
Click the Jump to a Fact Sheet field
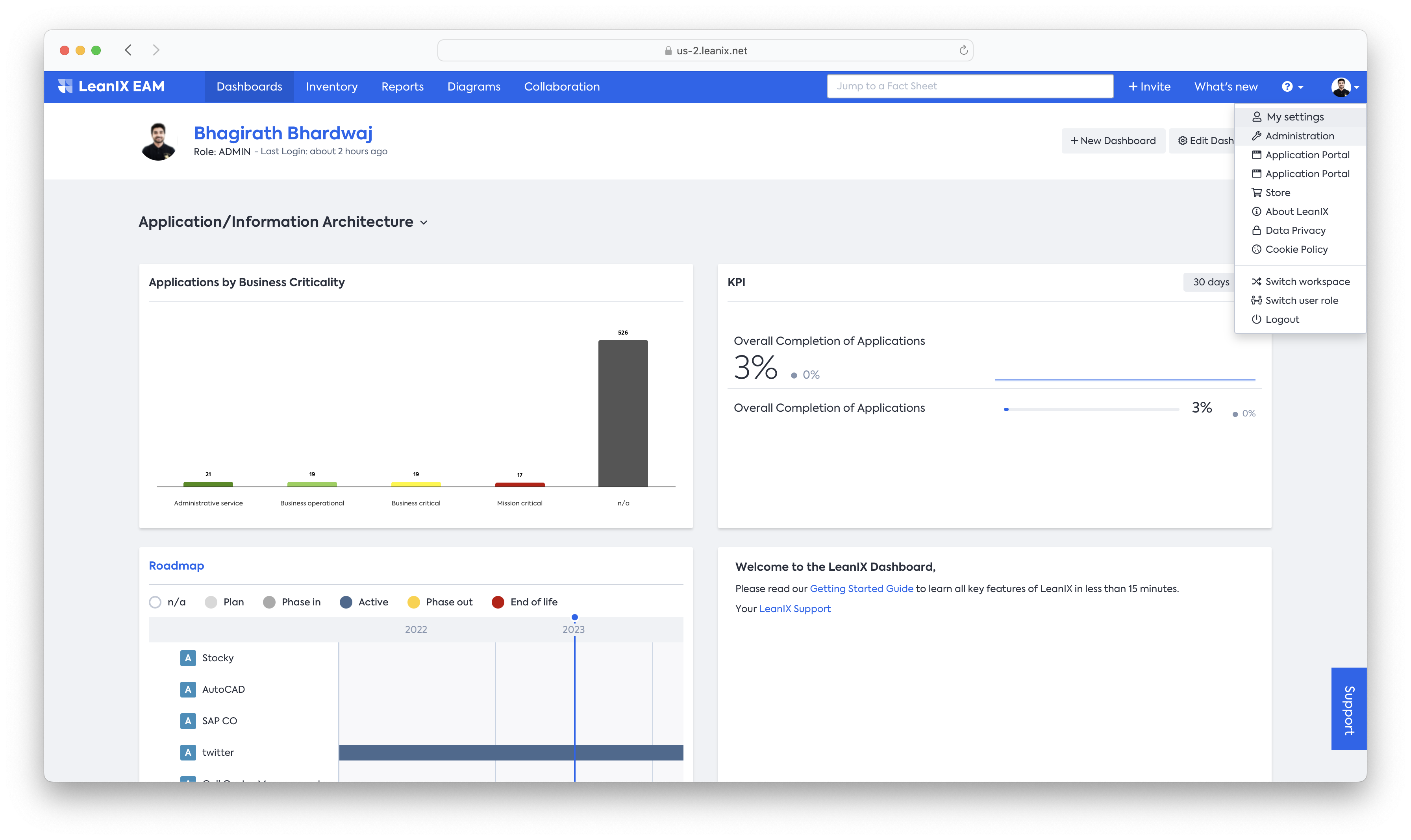(x=970, y=86)
